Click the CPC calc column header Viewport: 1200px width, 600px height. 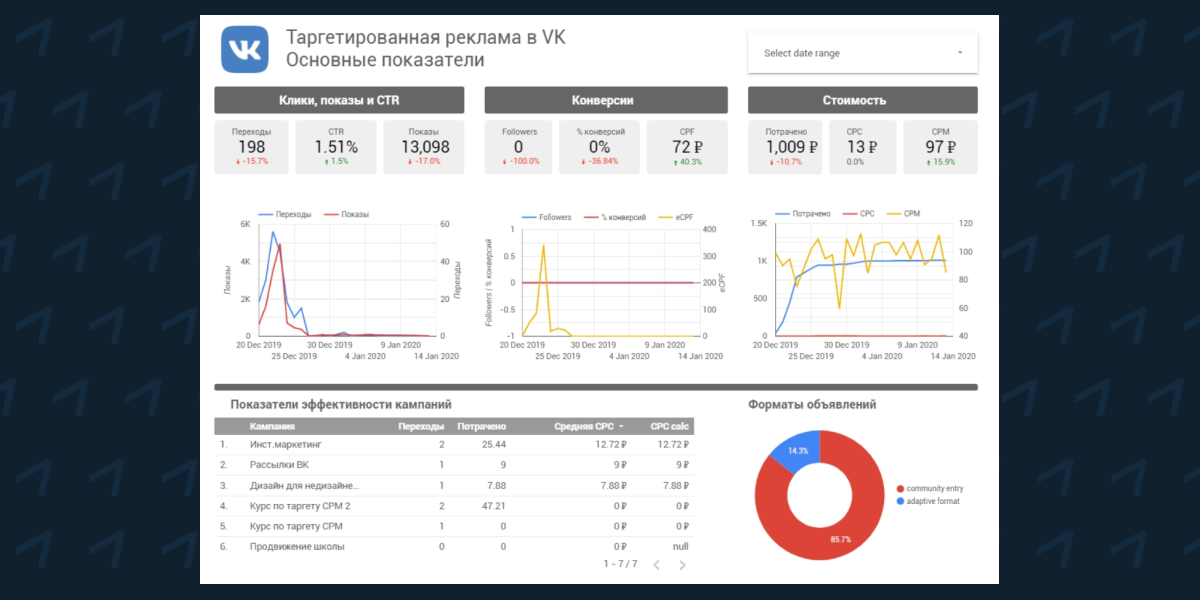coord(670,426)
